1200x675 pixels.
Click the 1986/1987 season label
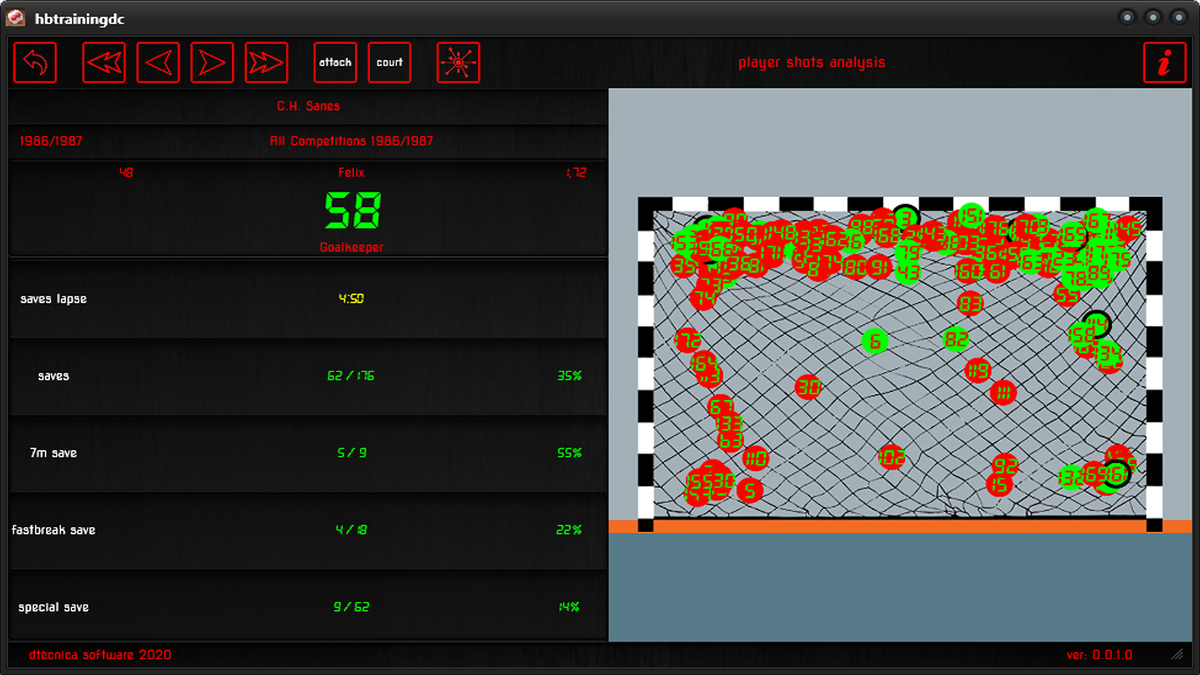(x=51, y=141)
